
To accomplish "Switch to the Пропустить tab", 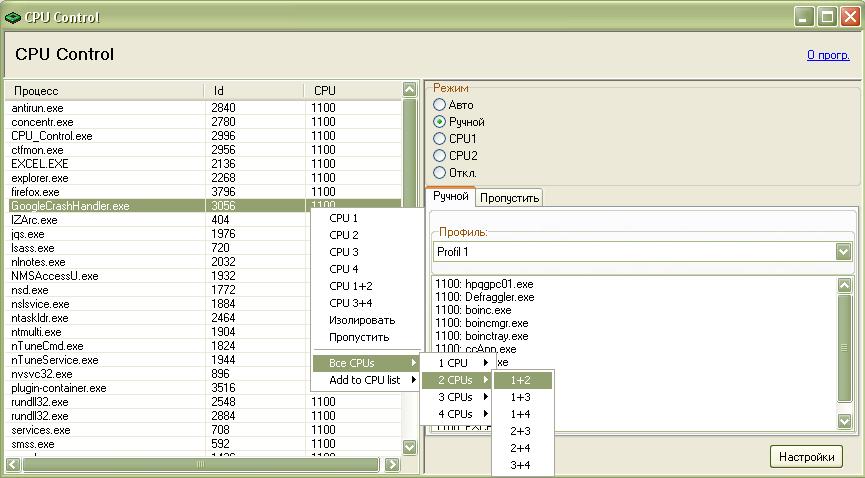I will pyautogui.click(x=510, y=198).
